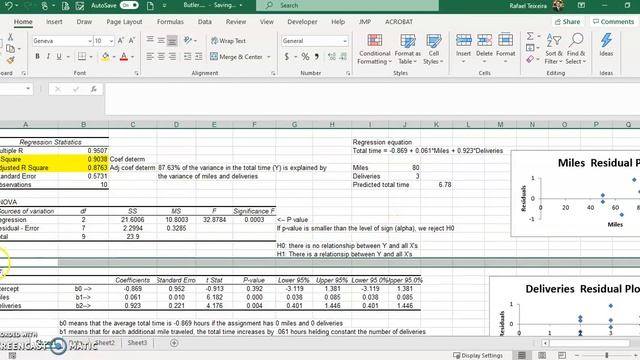Image resolution: width=640 pixels, height=360 pixels.
Task: Center text horizontally
Action: click(161, 56)
